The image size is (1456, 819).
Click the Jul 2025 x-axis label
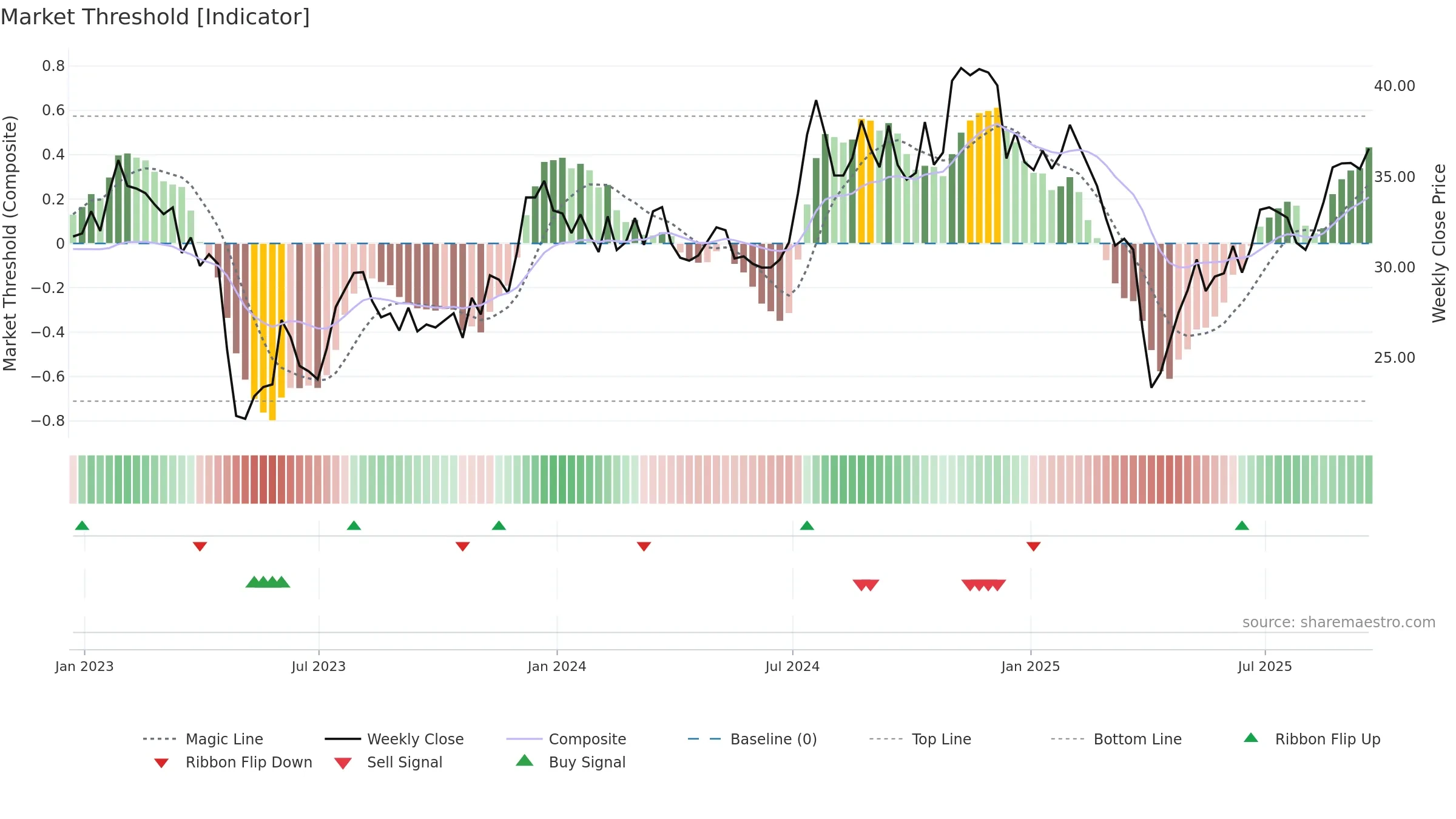coord(1265,666)
